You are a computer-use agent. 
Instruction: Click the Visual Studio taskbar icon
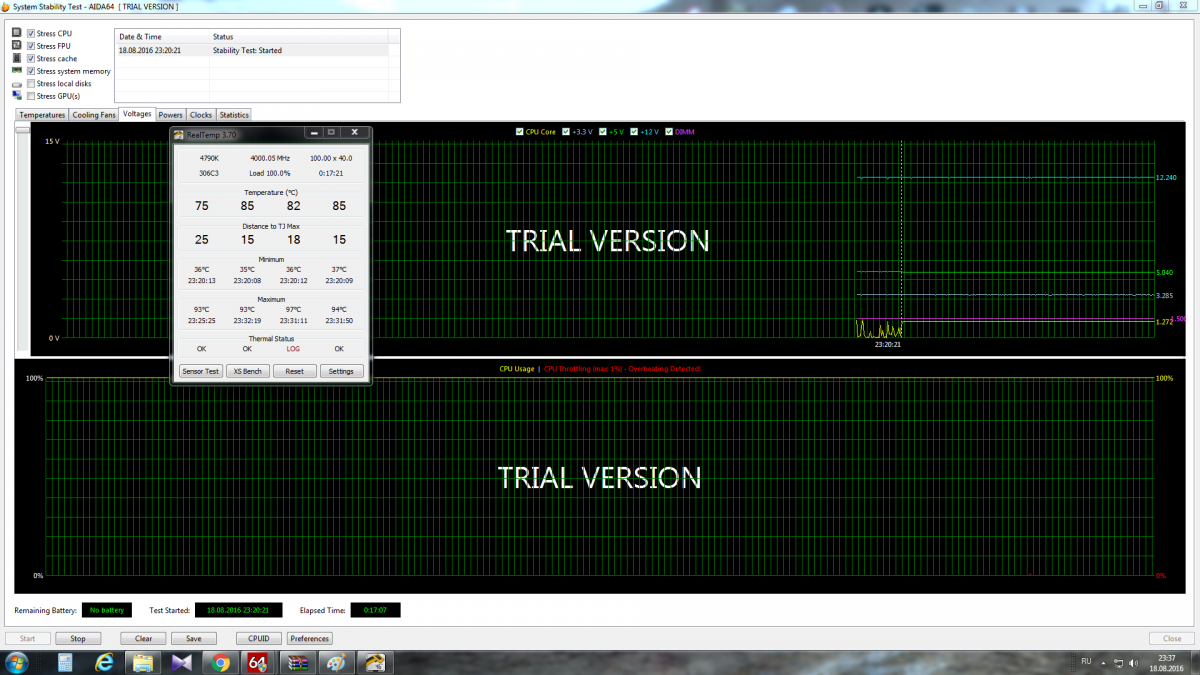coord(181,662)
